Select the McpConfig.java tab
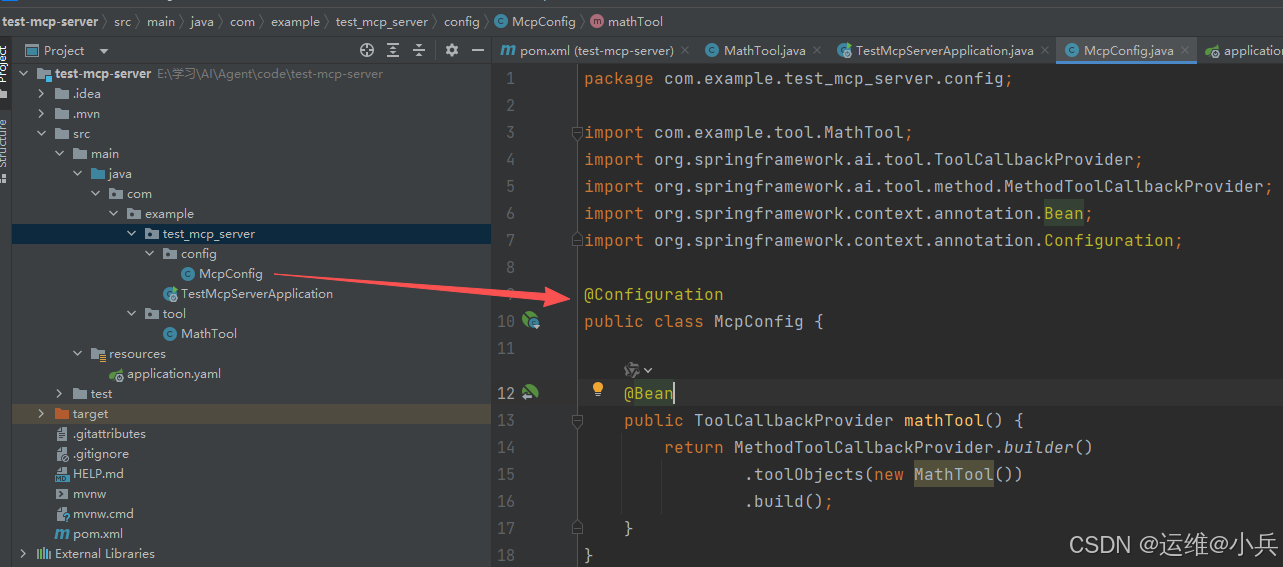Viewport: 1283px width, 567px height. coord(1128,50)
